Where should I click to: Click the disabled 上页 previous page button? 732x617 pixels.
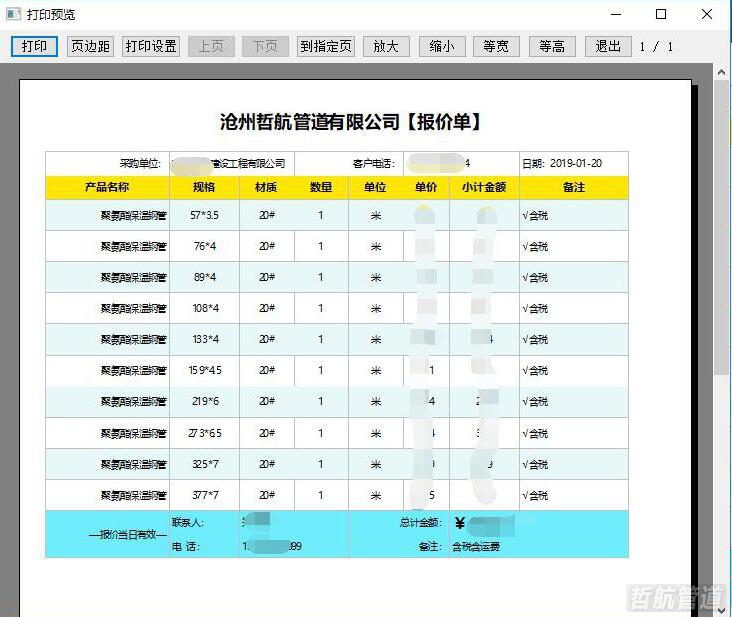[x=211, y=46]
